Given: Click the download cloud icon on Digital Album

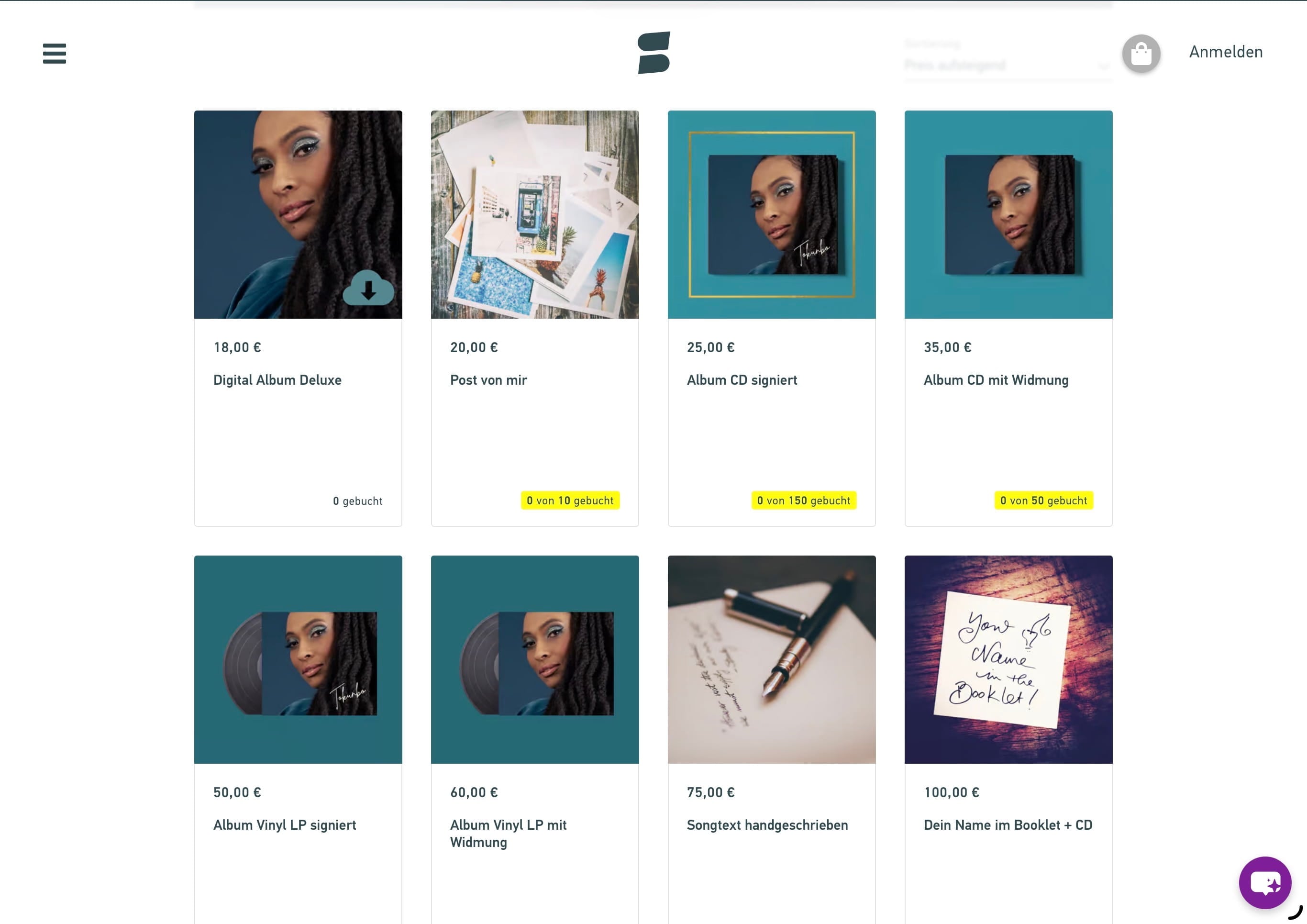Looking at the screenshot, I should (x=368, y=288).
